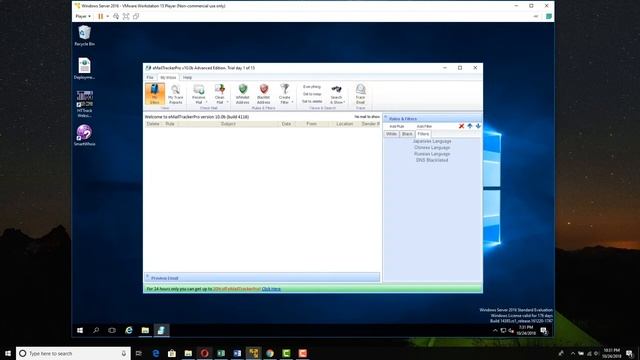Screen dimensions: 640x360
Task: Click VMware unity mode icon
Action: pyautogui.click(x=136, y=16)
